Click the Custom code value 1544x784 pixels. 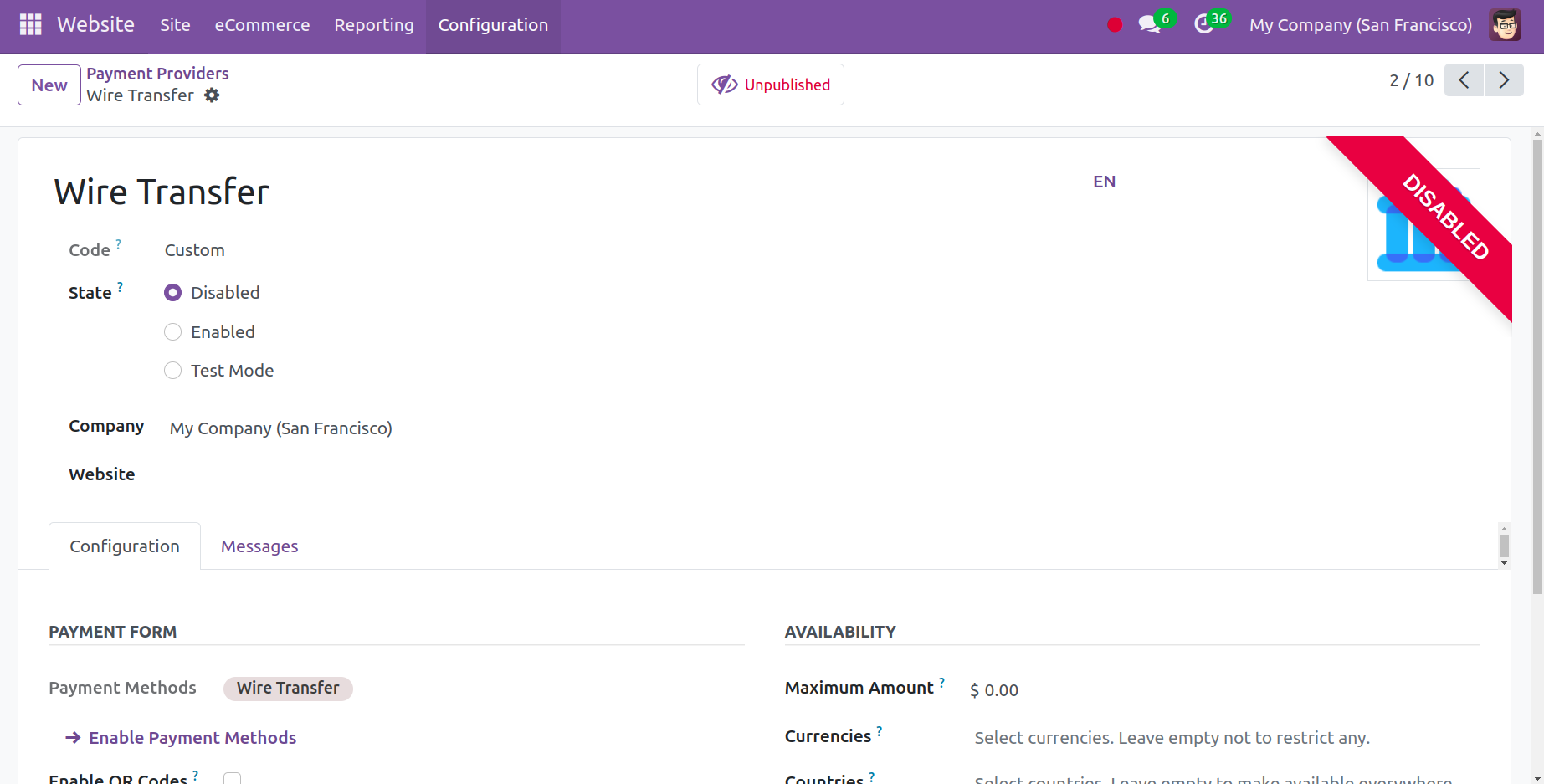coord(194,250)
